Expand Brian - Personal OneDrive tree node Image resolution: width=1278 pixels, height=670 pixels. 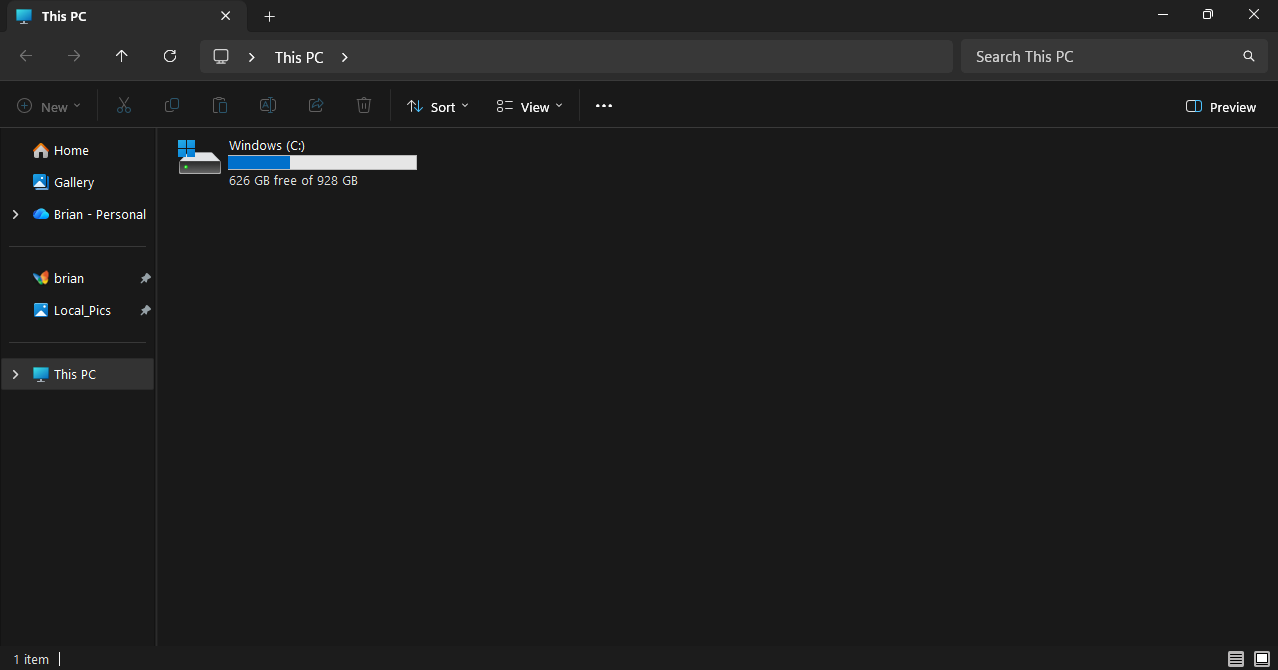tap(15, 214)
